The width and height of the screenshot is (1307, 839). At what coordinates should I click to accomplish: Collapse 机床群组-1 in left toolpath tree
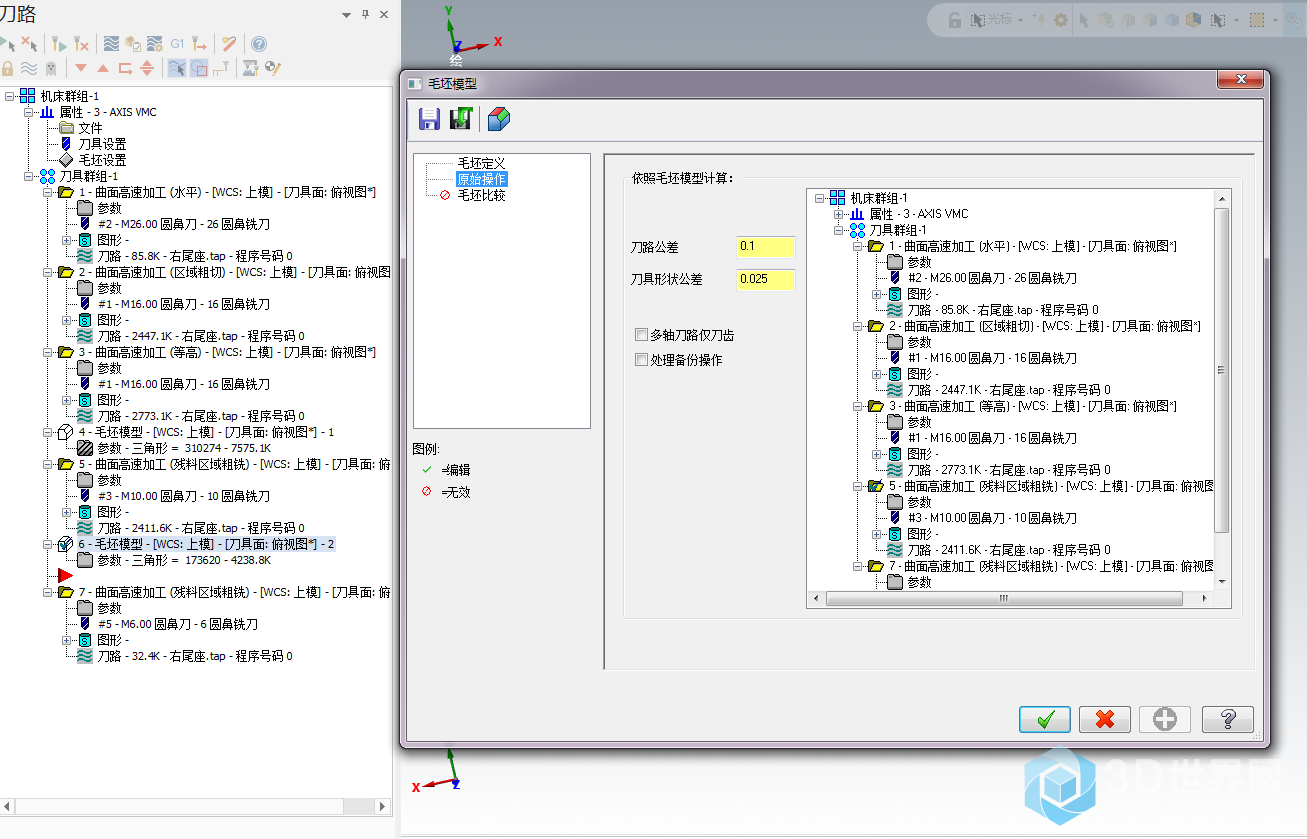(x=10, y=96)
